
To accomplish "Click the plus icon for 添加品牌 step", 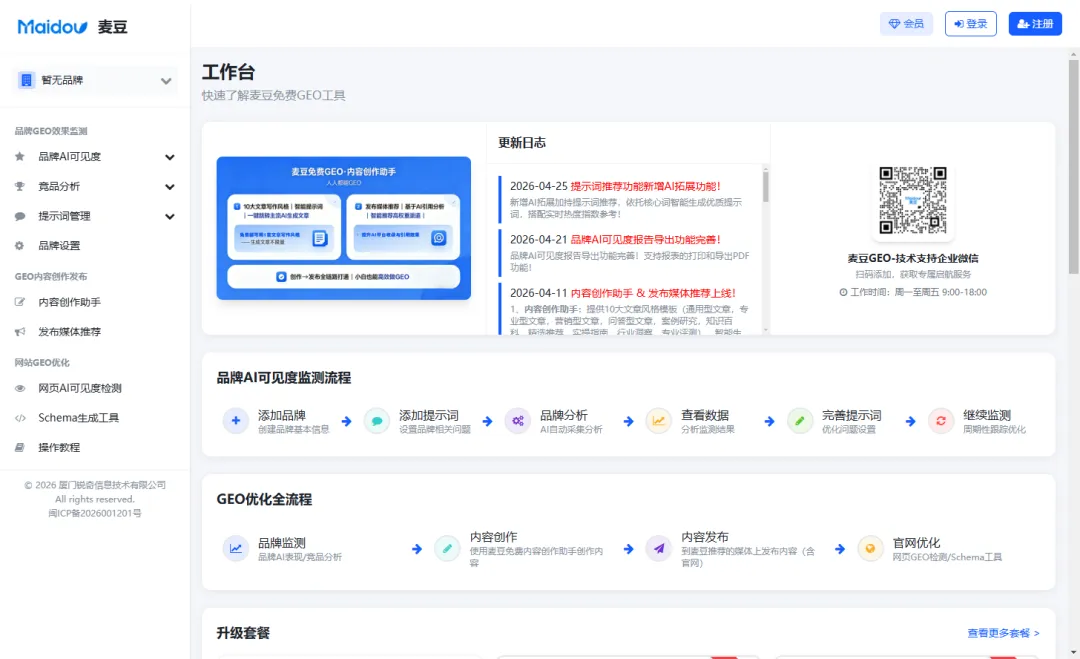I will point(236,421).
